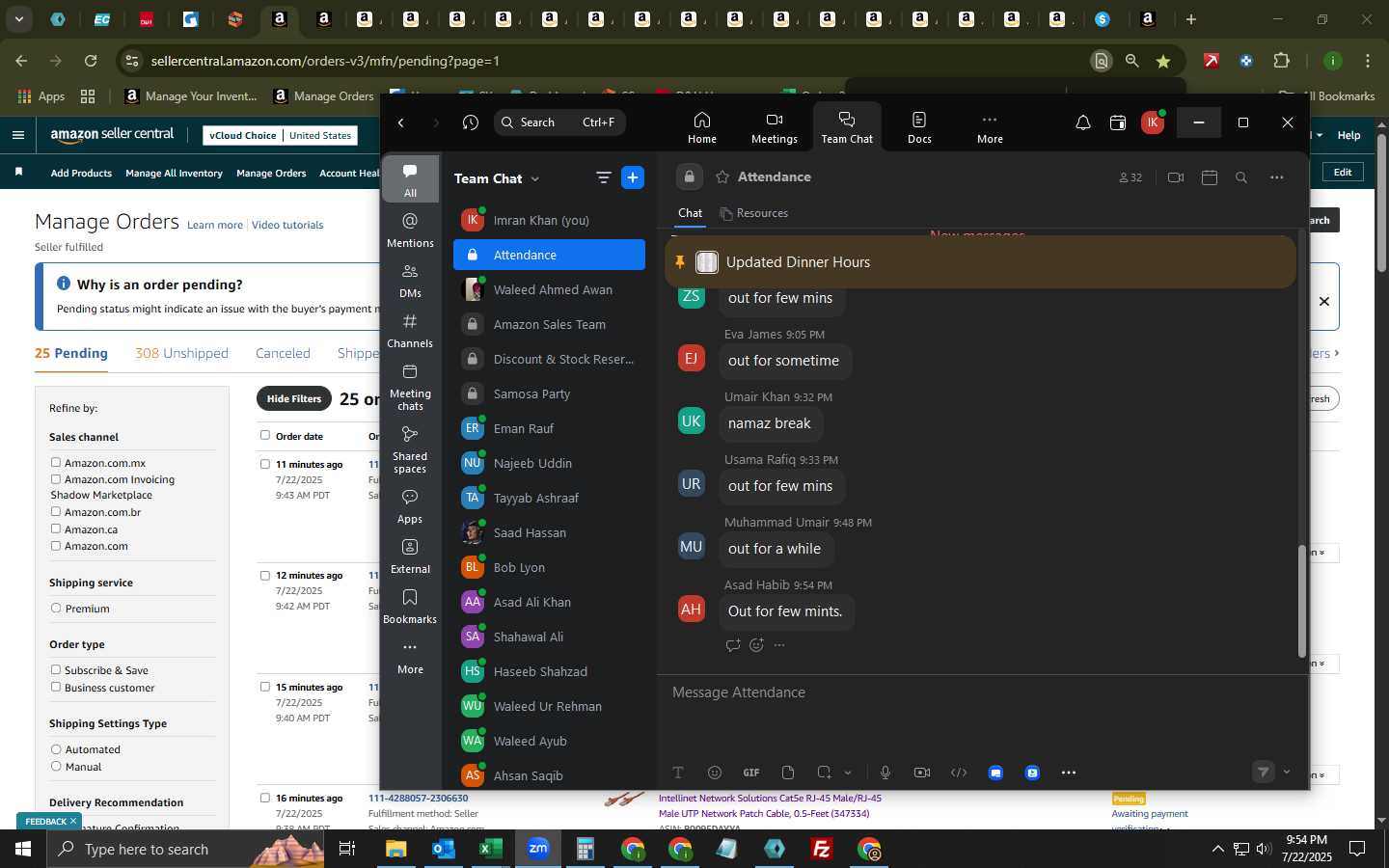Open Attendance channel more options ellipsis
The width and height of the screenshot is (1389, 868).
coord(1277,177)
